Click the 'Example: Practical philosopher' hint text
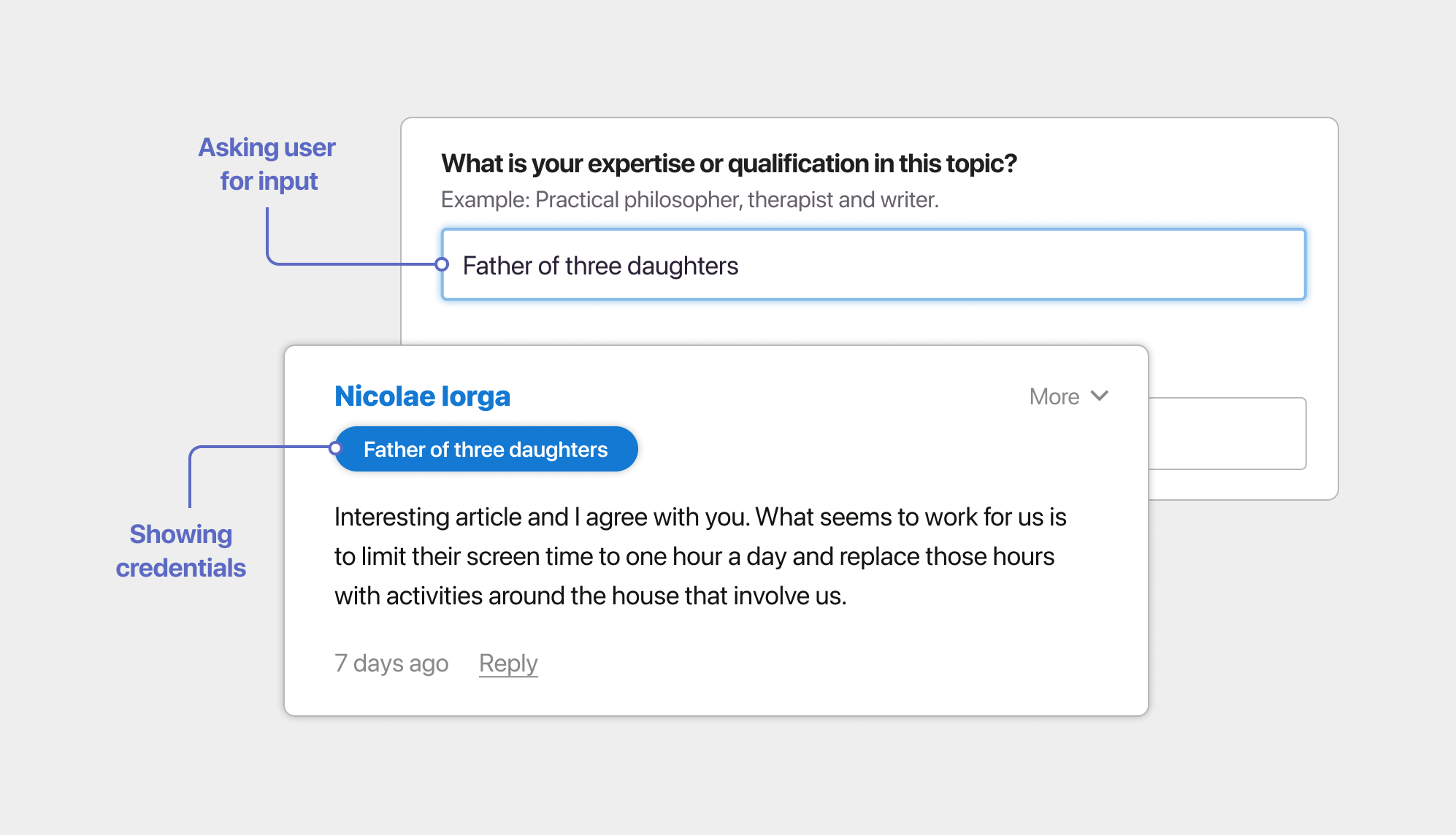 pyautogui.click(x=690, y=199)
